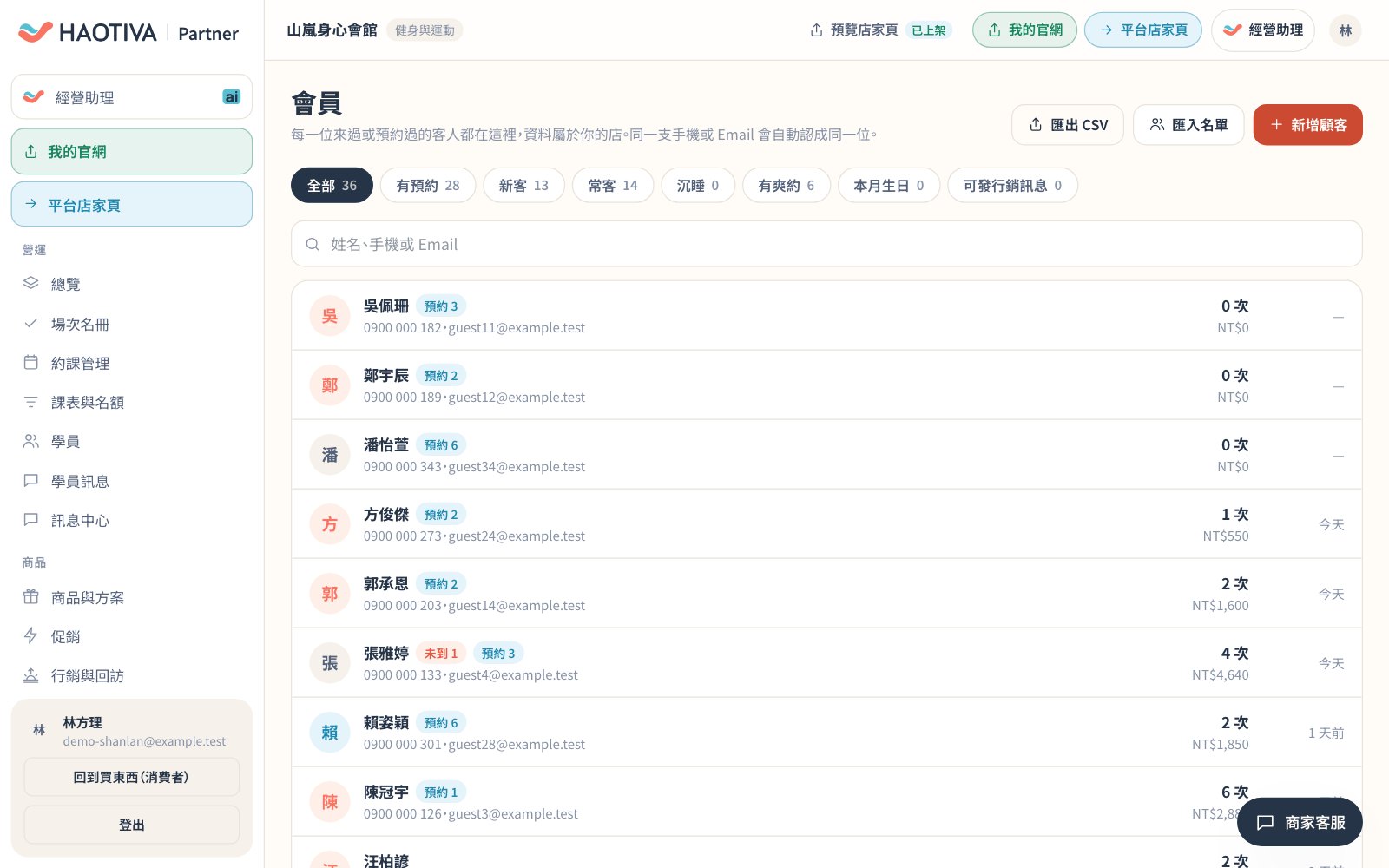
Task: Click avatar 賴 of 賴姿穎
Action: (330, 733)
